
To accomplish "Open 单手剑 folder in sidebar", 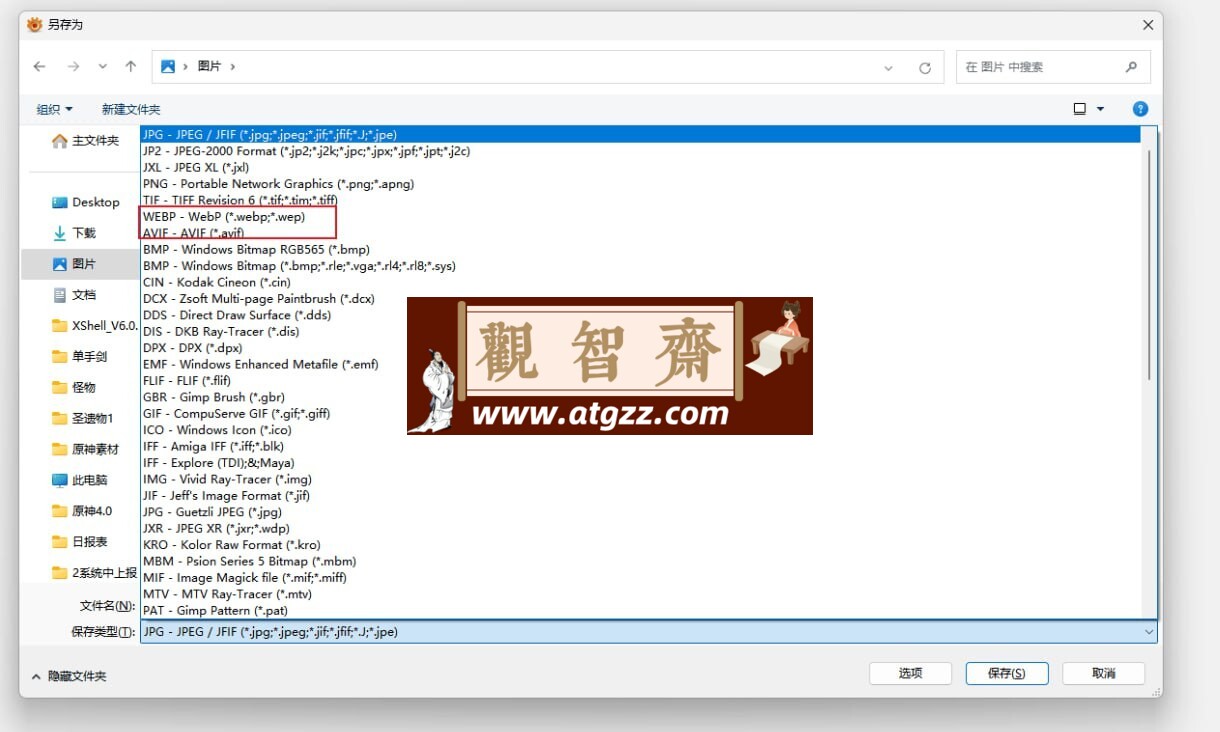I will click(80, 356).
